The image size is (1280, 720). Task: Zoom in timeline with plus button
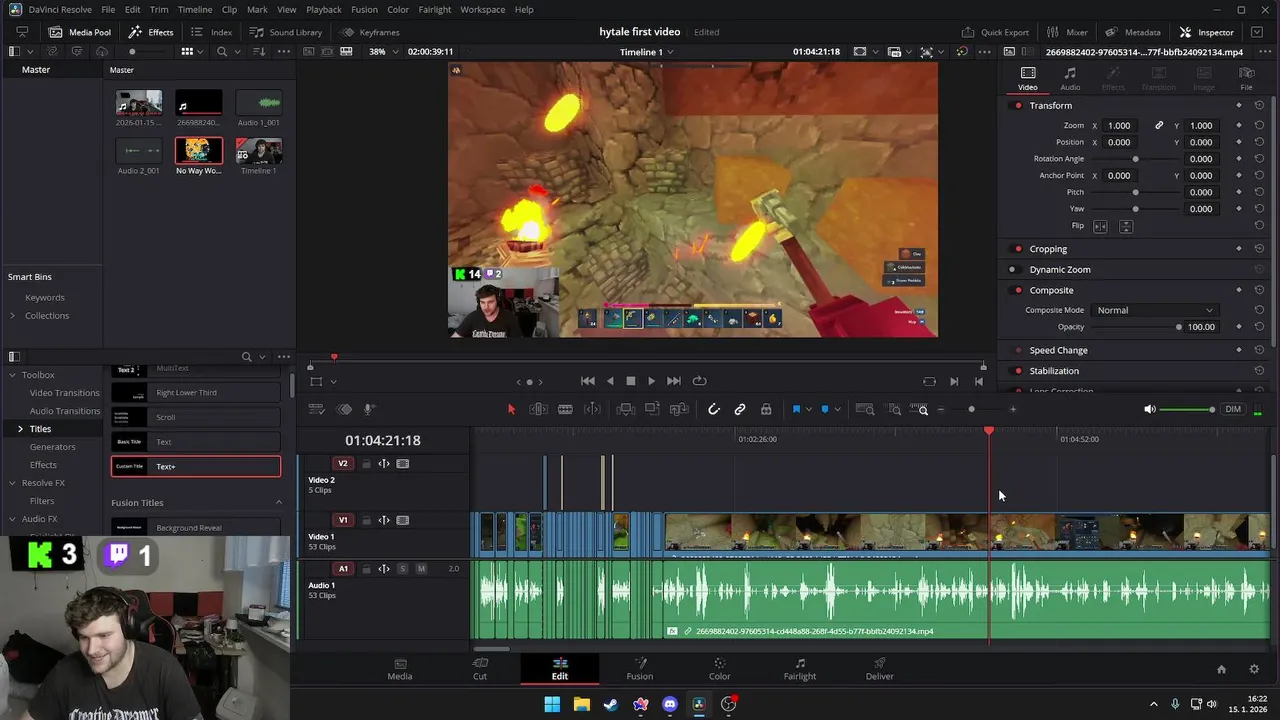pyautogui.click(x=1012, y=409)
